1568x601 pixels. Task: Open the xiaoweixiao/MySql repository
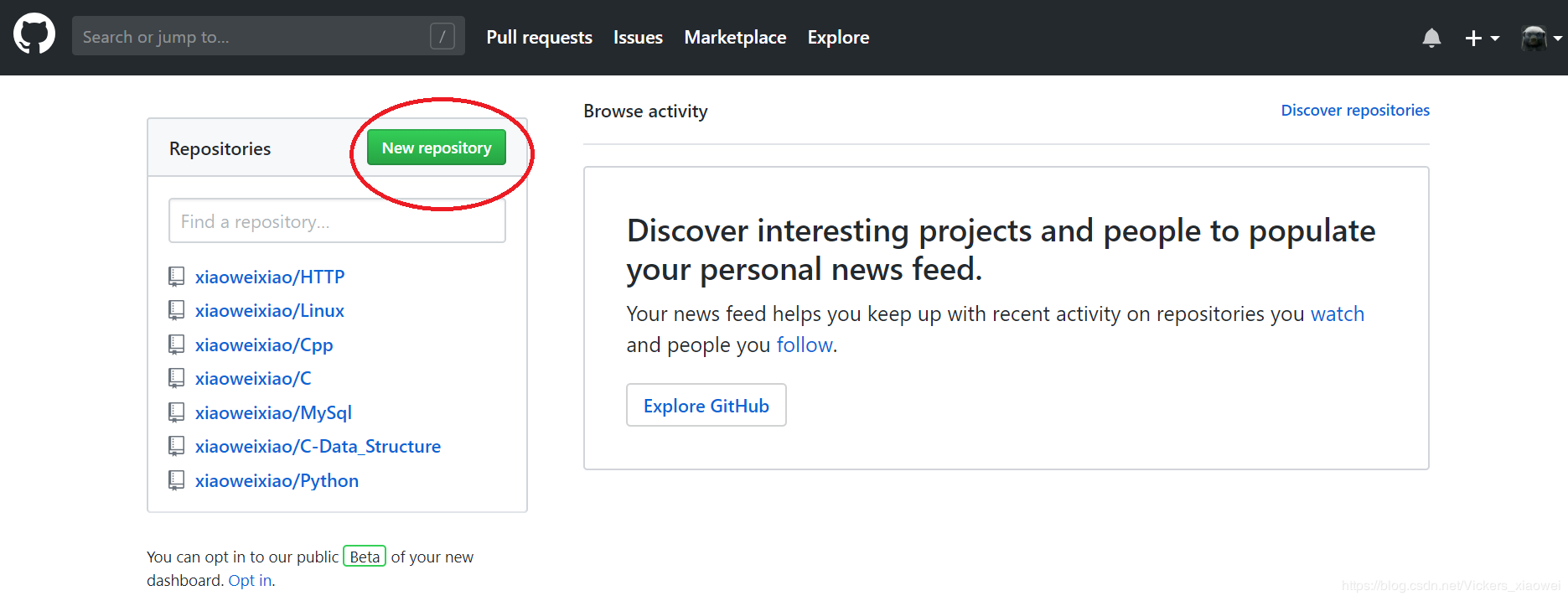click(273, 412)
